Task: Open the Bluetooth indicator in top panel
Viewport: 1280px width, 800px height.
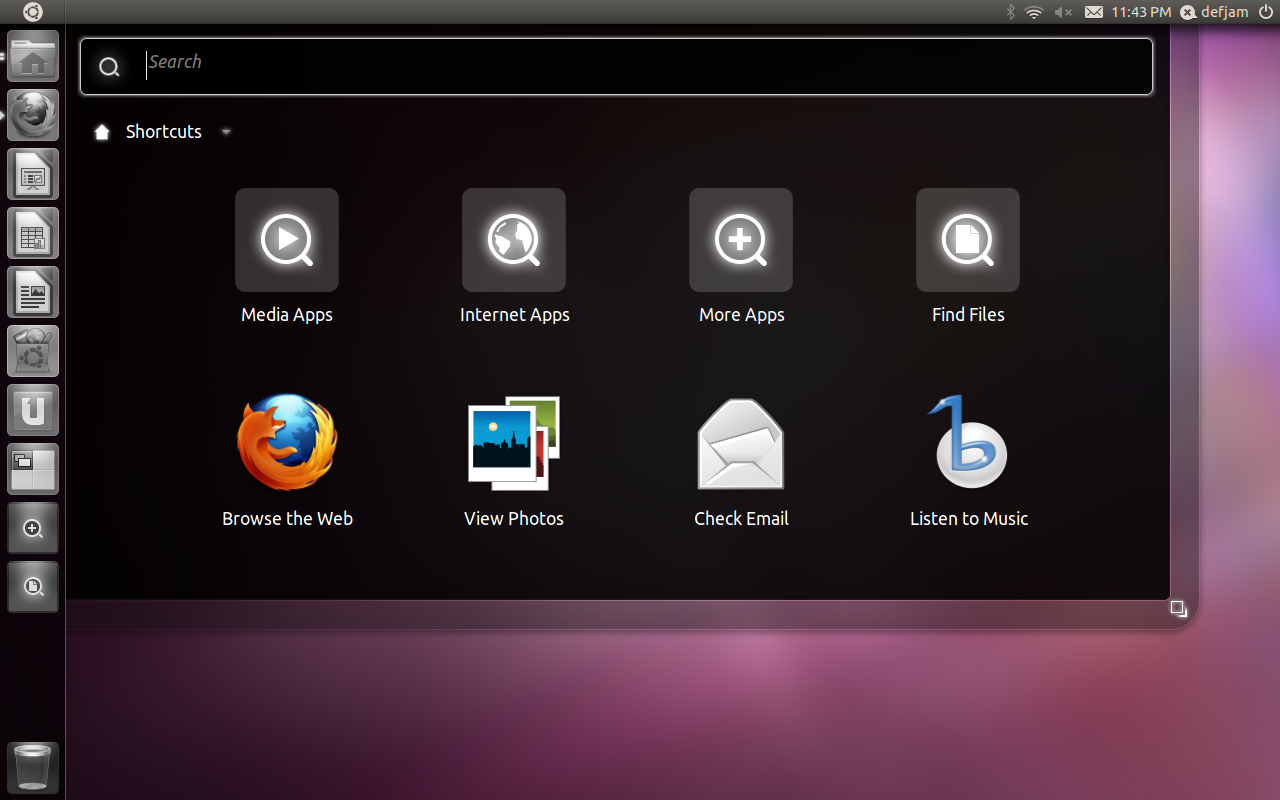Action: click(1010, 12)
